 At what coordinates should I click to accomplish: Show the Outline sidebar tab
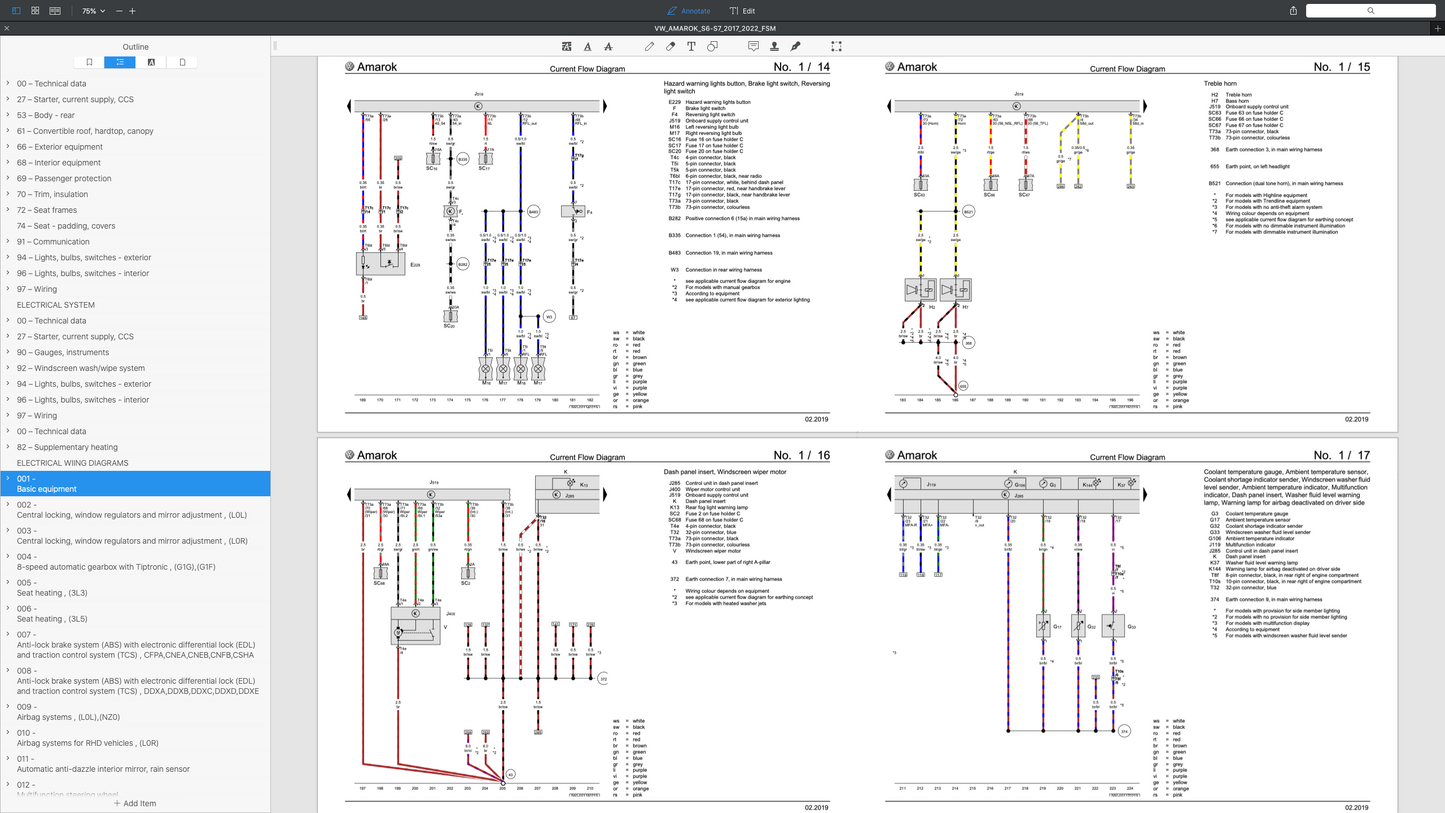pos(120,62)
